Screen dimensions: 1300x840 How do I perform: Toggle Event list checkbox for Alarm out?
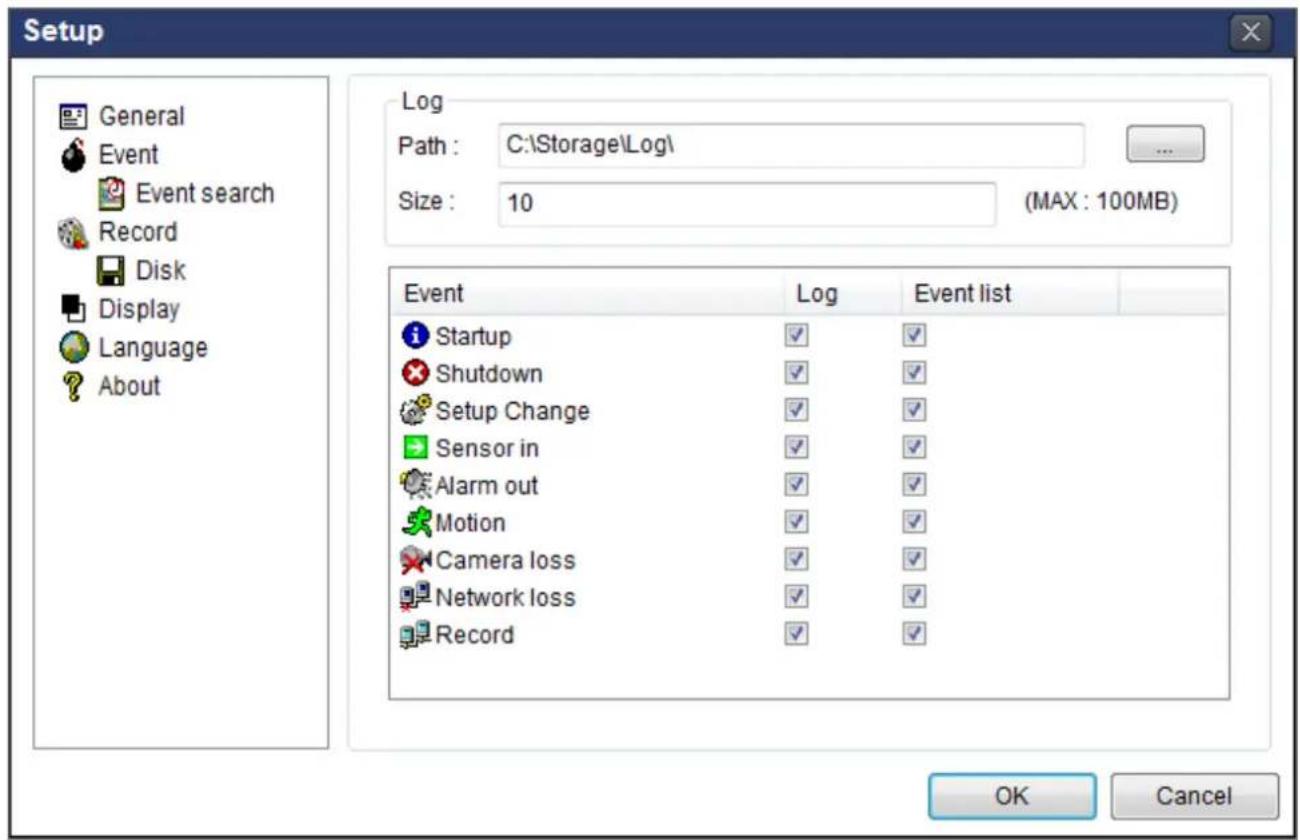(x=915, y=485)
